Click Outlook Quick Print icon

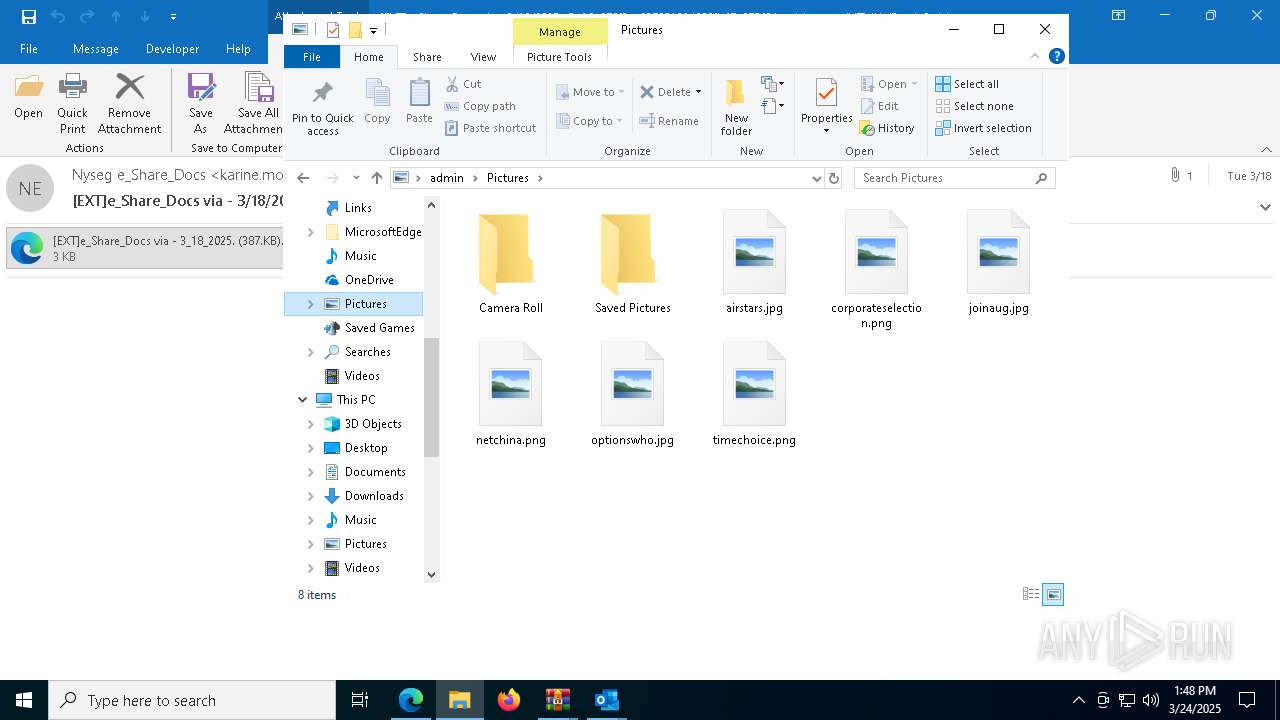point(72,104)
